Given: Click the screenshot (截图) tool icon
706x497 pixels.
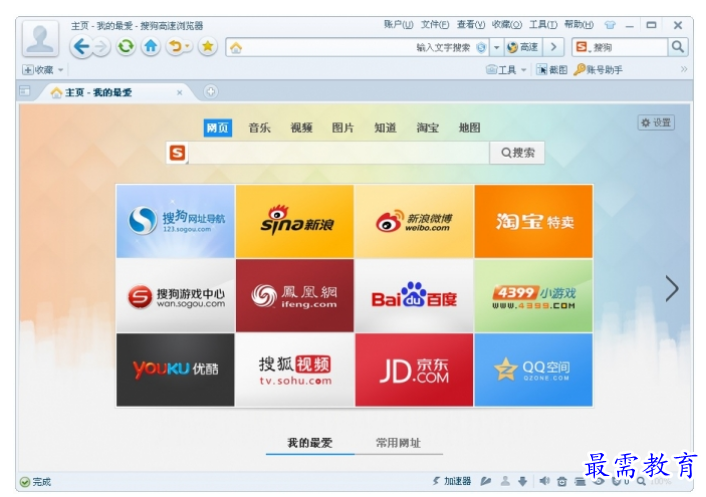Looking at the screenshot, I should (552, 70).
